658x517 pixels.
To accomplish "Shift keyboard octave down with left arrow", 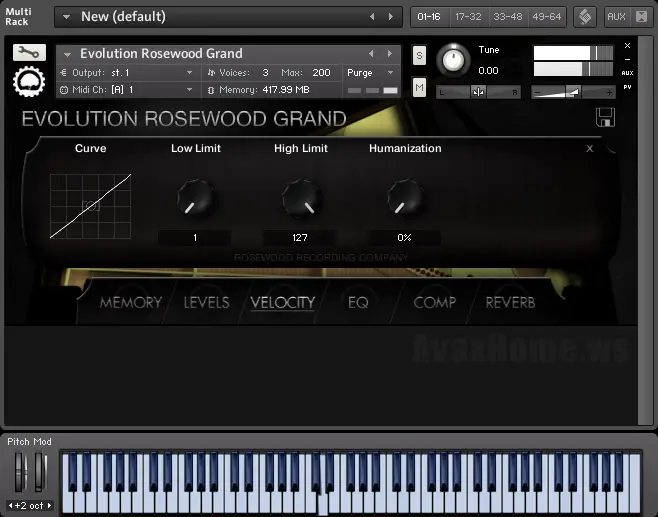I will 10,505.
